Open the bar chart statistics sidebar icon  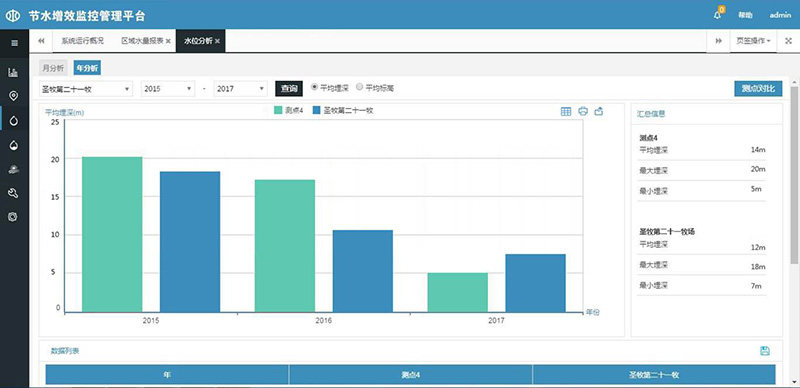[x=13, y=72]
